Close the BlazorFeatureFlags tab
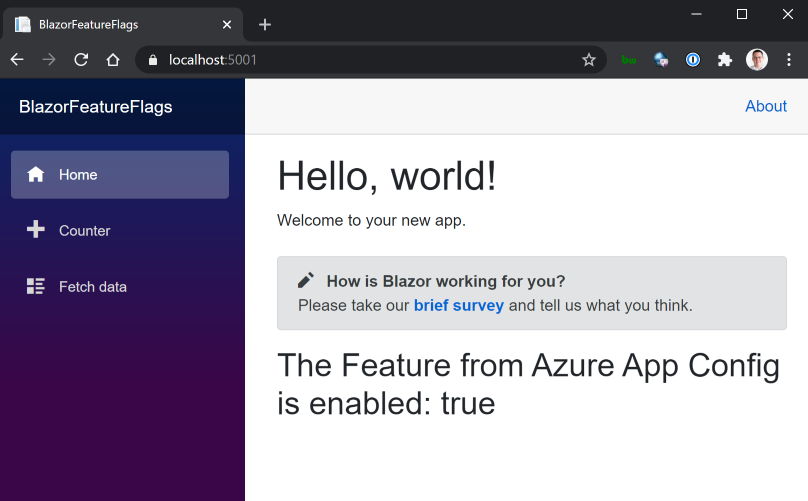 (227, 25)
